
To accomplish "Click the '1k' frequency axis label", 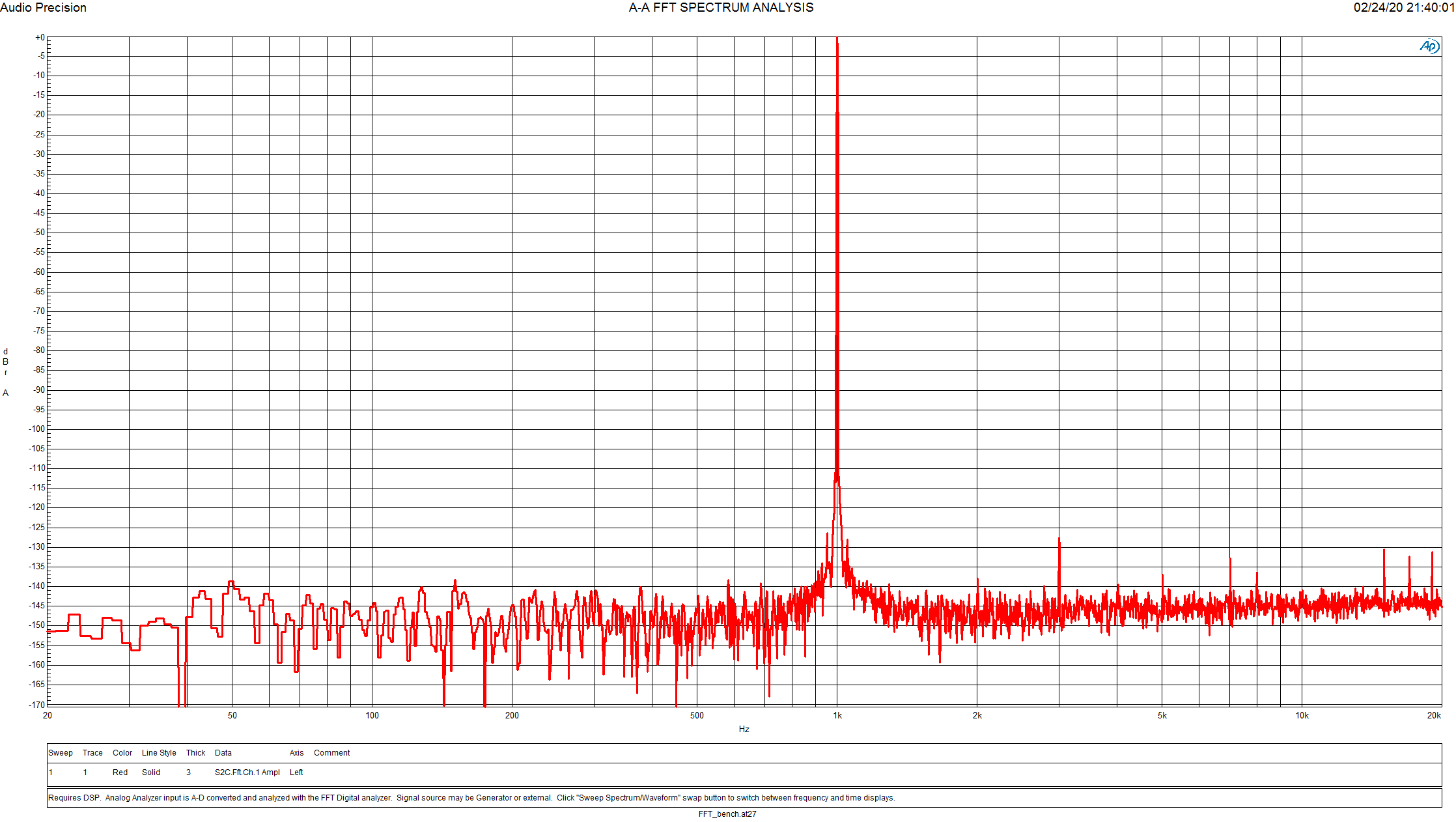I will click(x=837, y=715).
